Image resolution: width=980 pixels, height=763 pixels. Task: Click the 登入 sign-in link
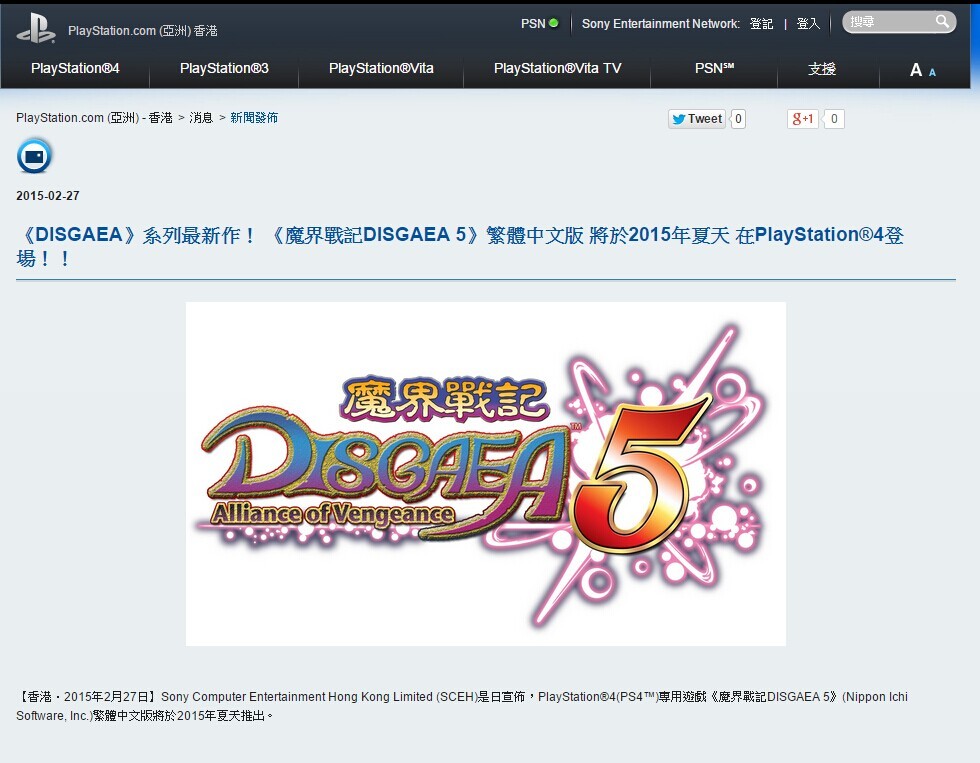(808, 24)
